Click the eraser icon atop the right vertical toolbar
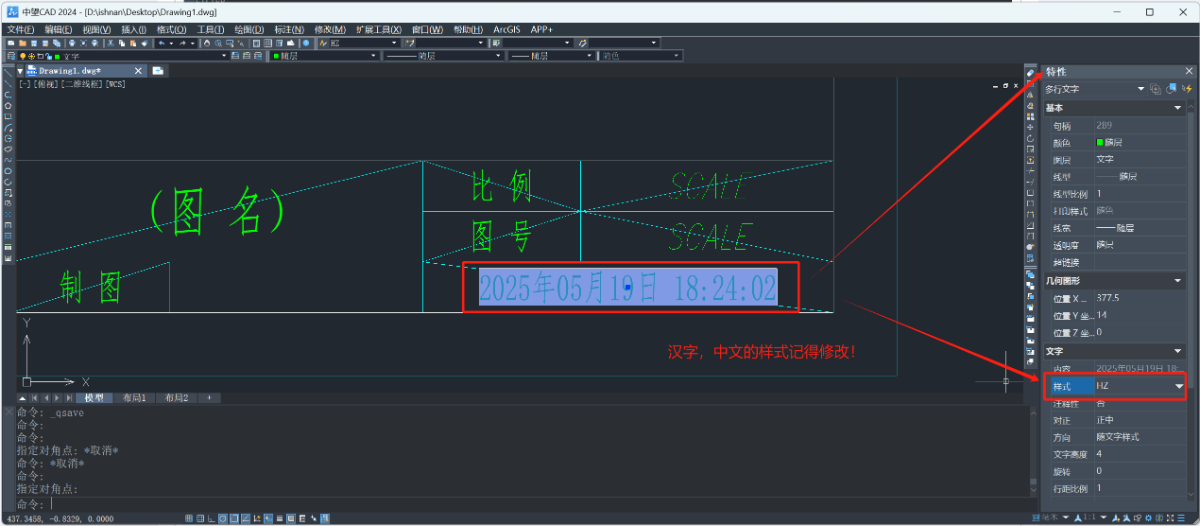The width and height of the screenshot is (1200, 526). (1030, 73)
